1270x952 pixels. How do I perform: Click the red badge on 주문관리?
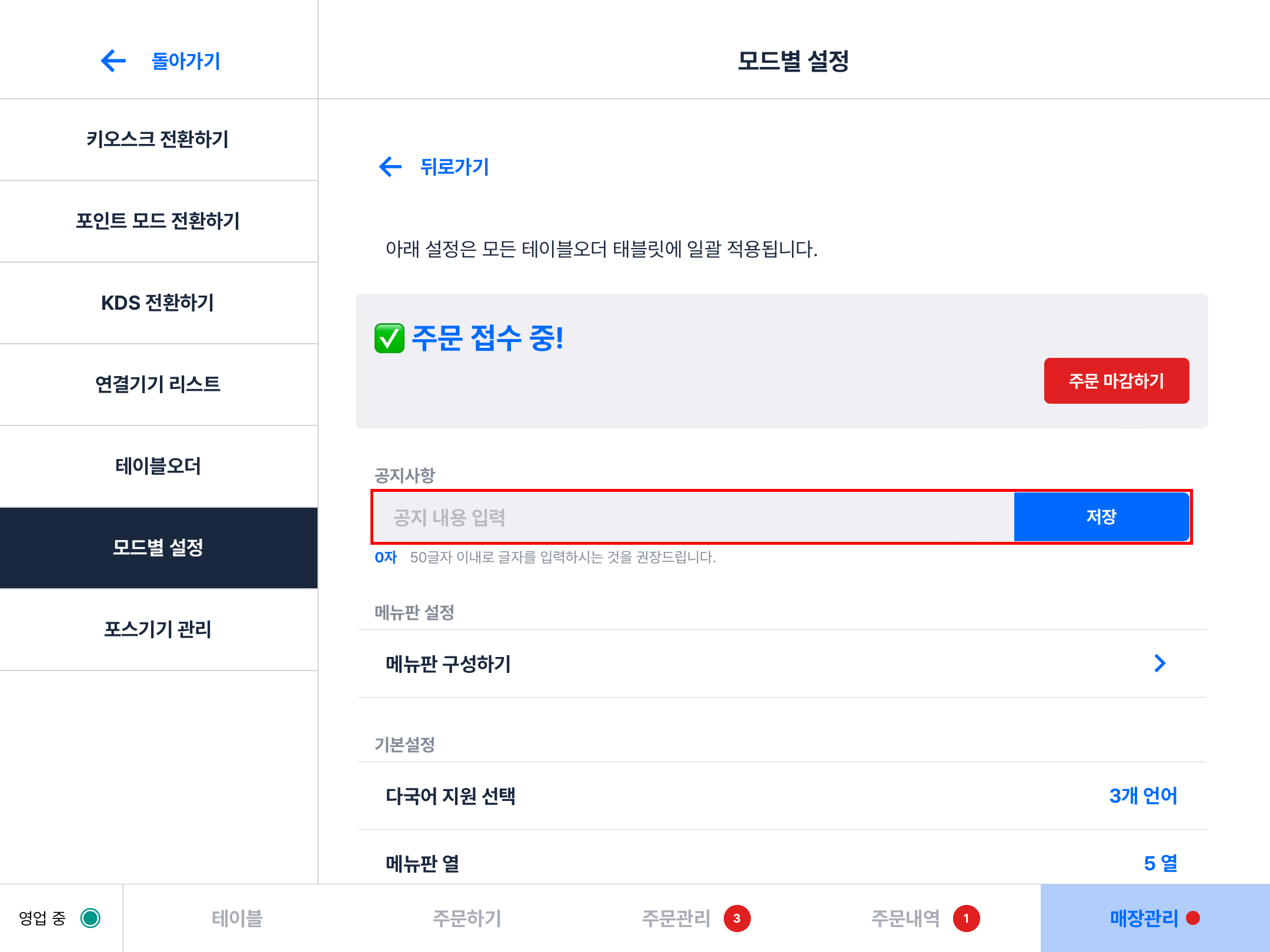(x=737, y=919)
